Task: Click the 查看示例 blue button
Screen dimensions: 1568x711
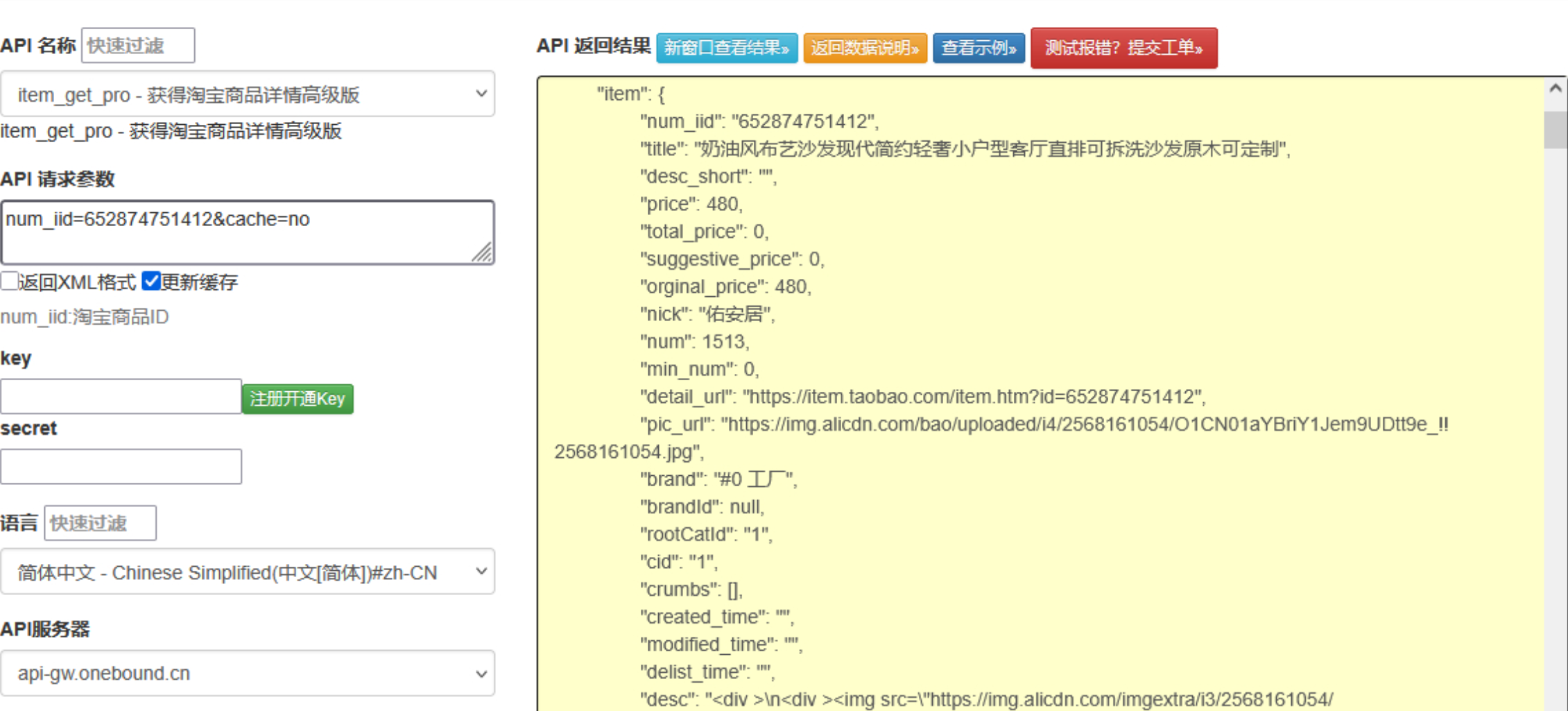Action: (979, 48)
